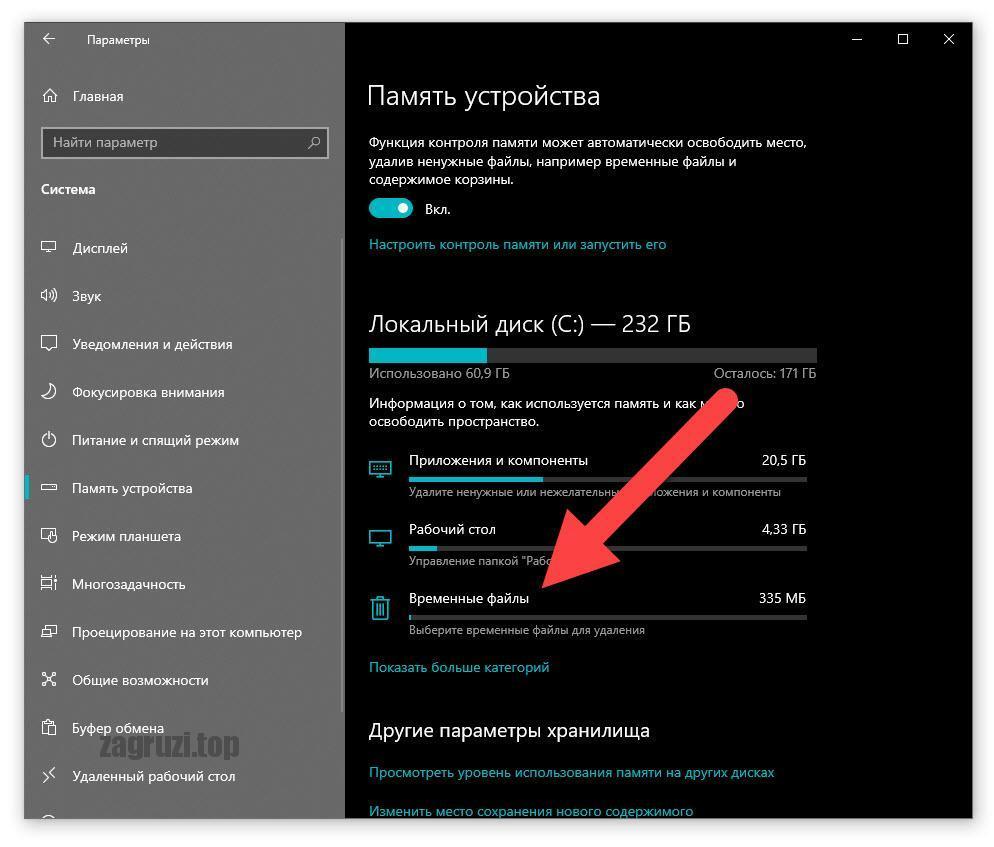Click the power icon for Питание и спящий режим
Image resolution: width=994 pixels, height=847 pixels.
point(49,439)
